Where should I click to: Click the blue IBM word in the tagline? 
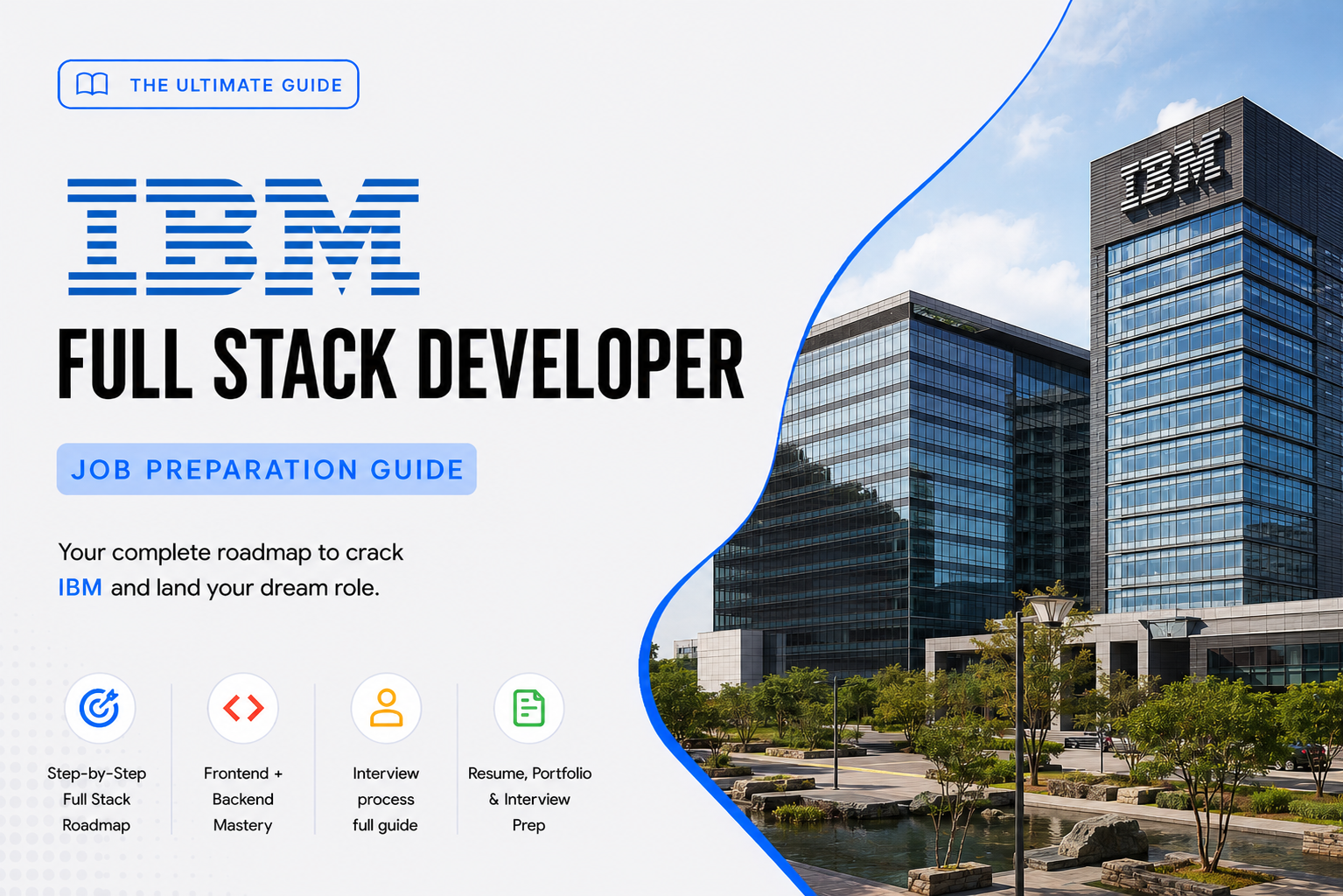[80, 587]
